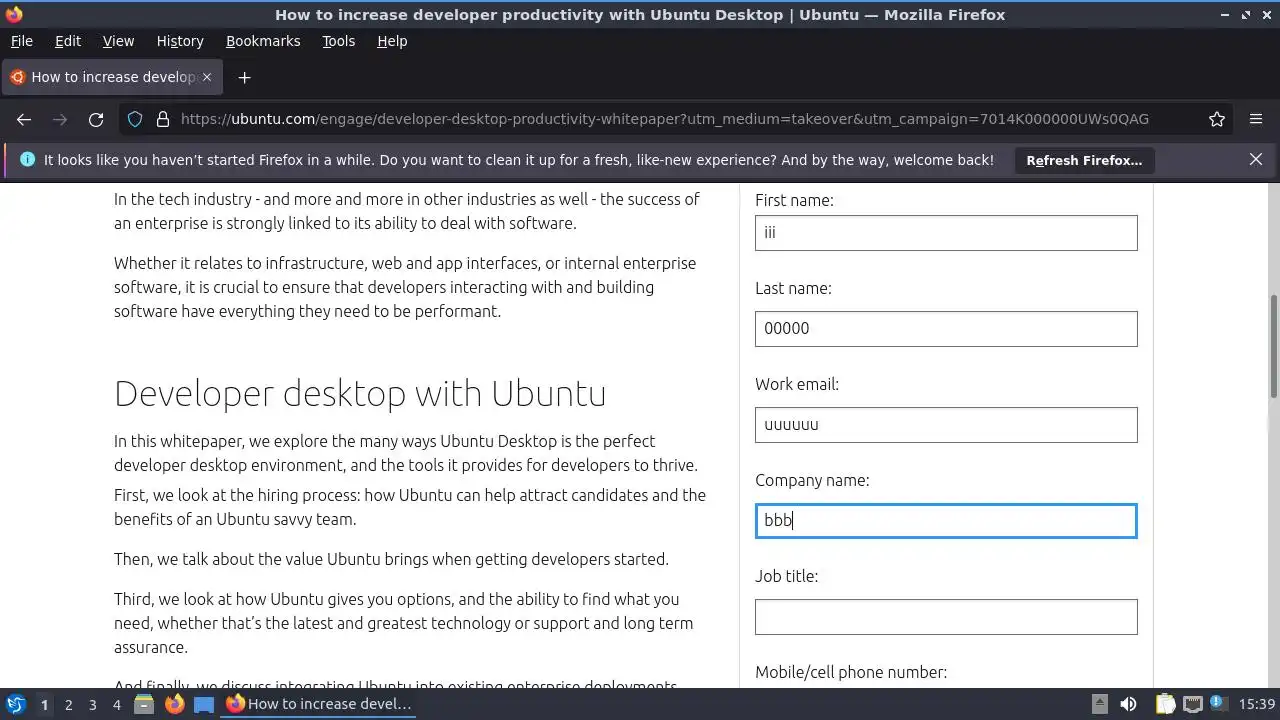Open the tracking protection shield icon
Screen dimensions: 1280x720
(135, 119)
